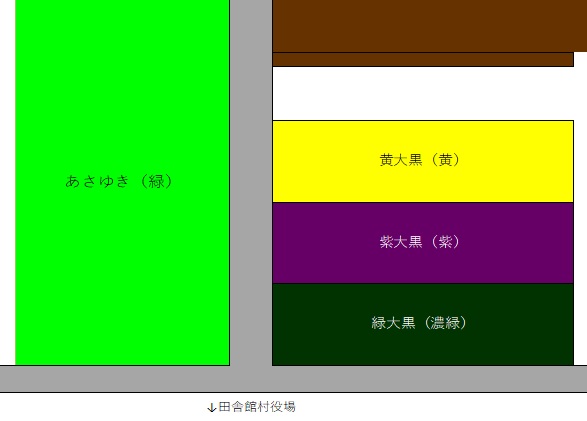Select the 黄大黒（黄） label text
Viewport: 587px width, 421px height.
(419, 160)
